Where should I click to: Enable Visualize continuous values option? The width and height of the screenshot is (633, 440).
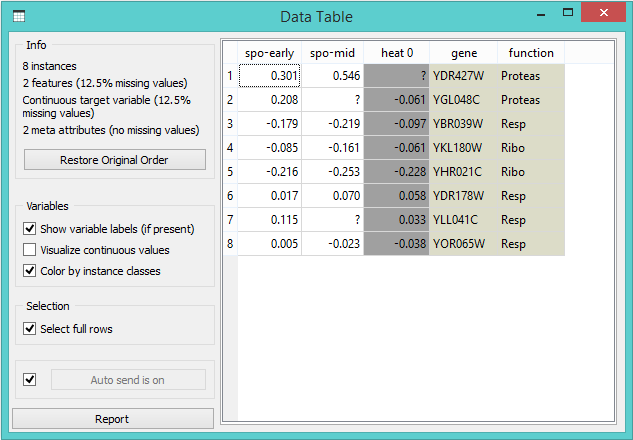(x=29, y=250)
